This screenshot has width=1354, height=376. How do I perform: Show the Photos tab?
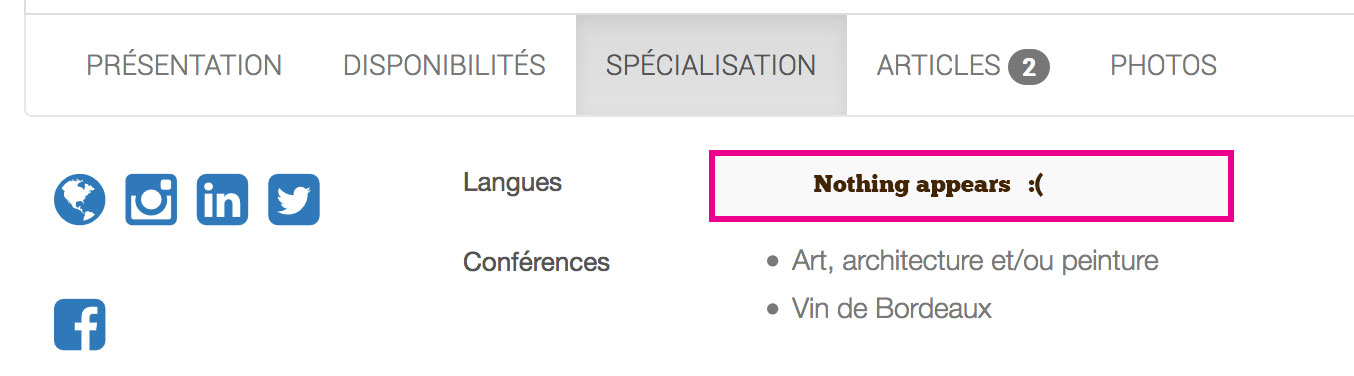pos(1163,66)
